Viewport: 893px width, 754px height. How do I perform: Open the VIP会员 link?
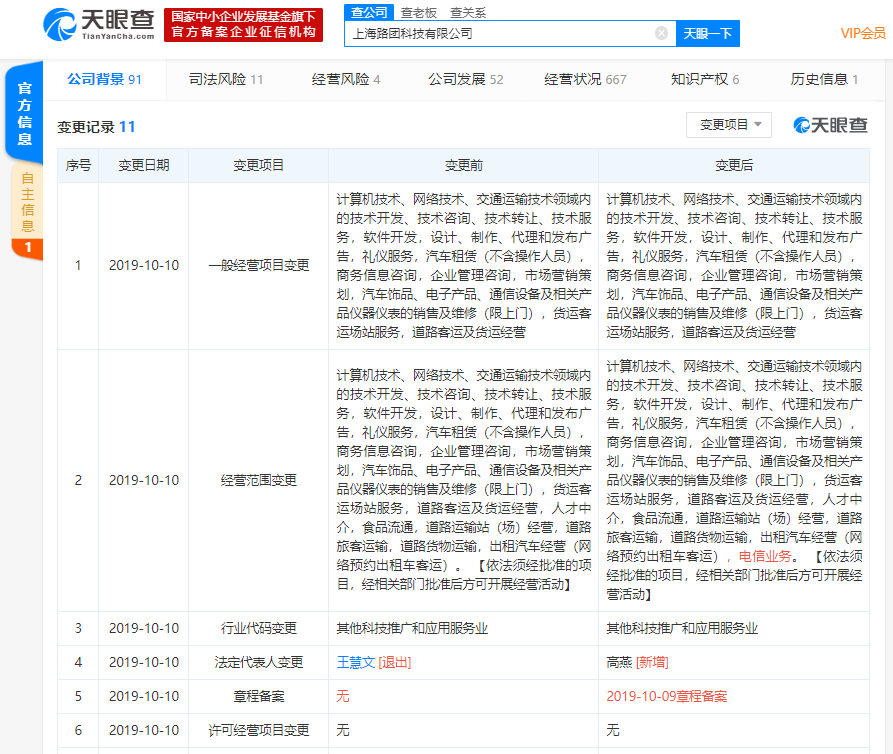pos(863,33)
